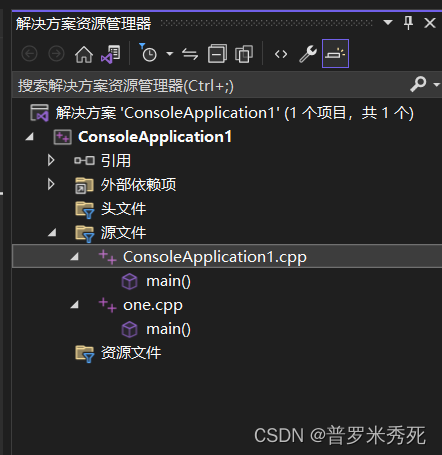
Task: Toggle the Preview Selected Items button
Action: tap(335, 53)
